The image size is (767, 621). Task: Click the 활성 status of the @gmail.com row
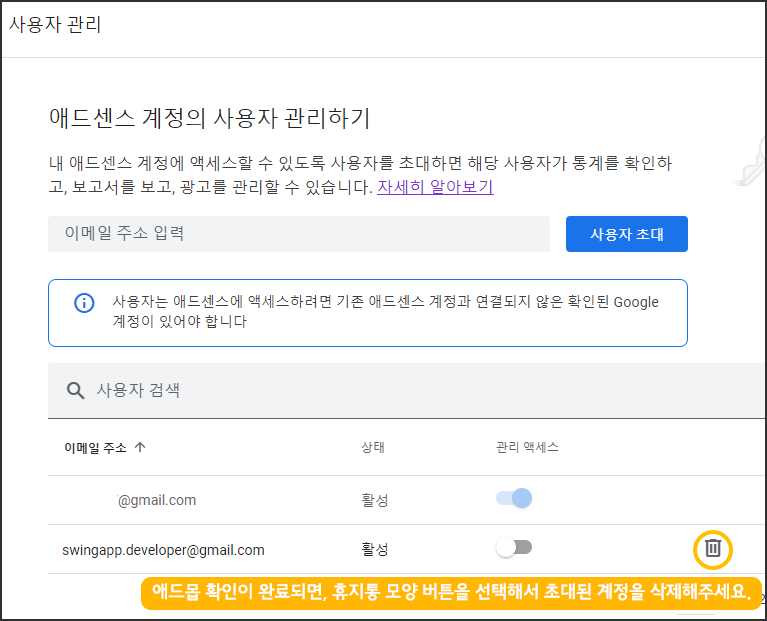[x=374, y=500]
